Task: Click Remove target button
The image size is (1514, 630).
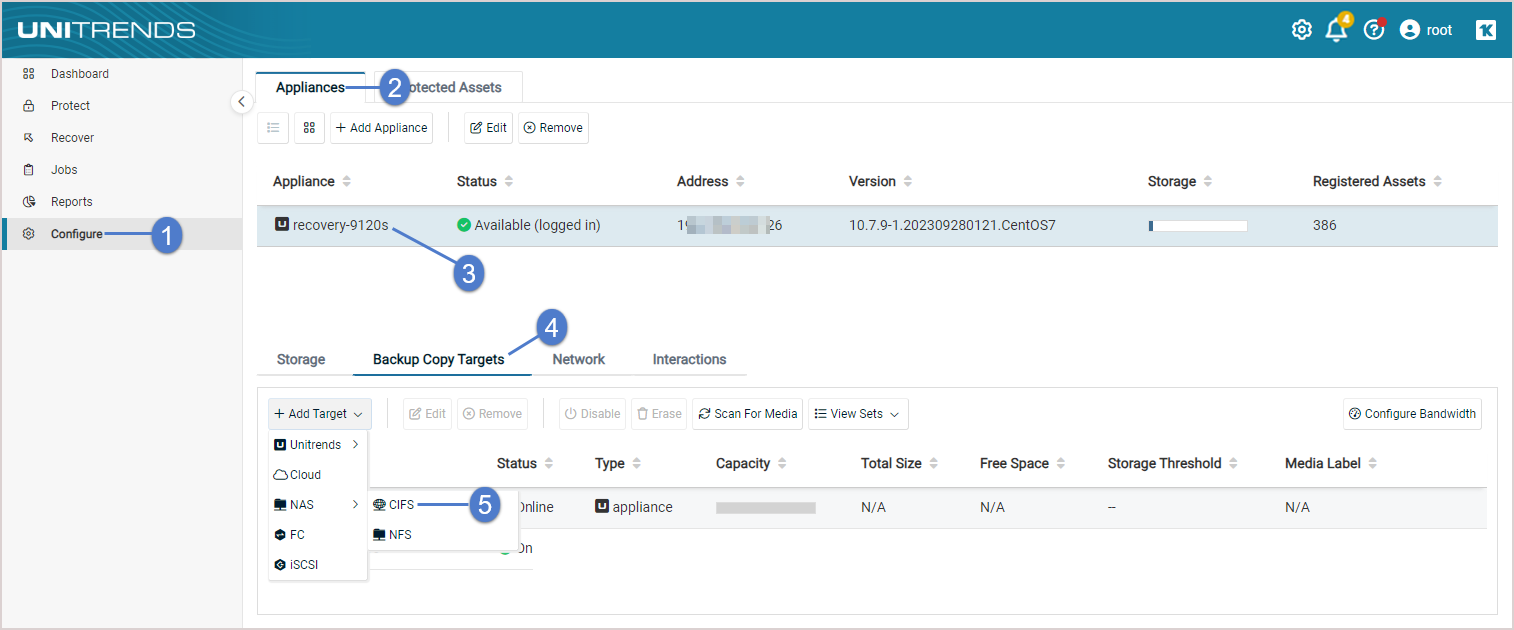Action: coord(493,414)
